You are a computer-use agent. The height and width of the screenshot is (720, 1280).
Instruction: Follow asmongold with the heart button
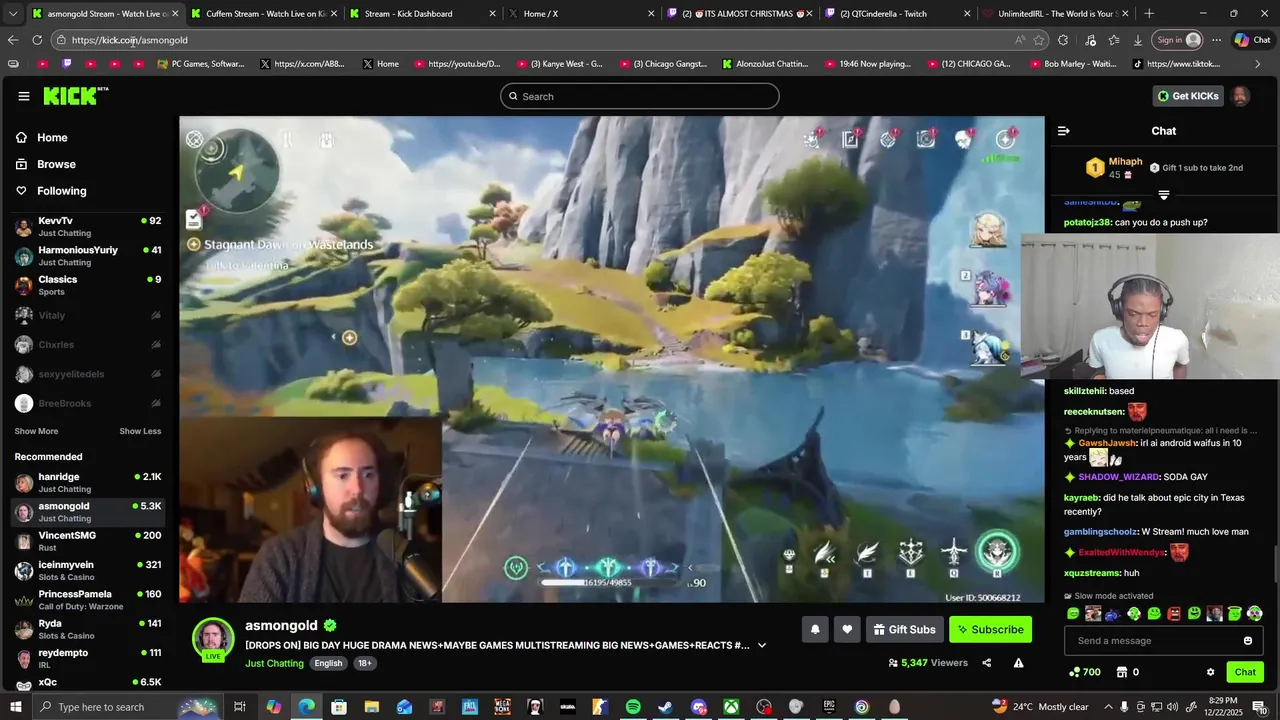coord(847,629)
